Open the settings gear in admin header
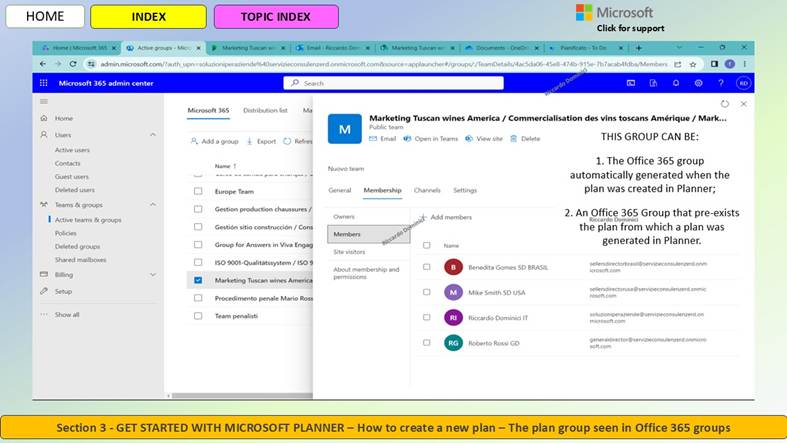 tap(698, 83)
